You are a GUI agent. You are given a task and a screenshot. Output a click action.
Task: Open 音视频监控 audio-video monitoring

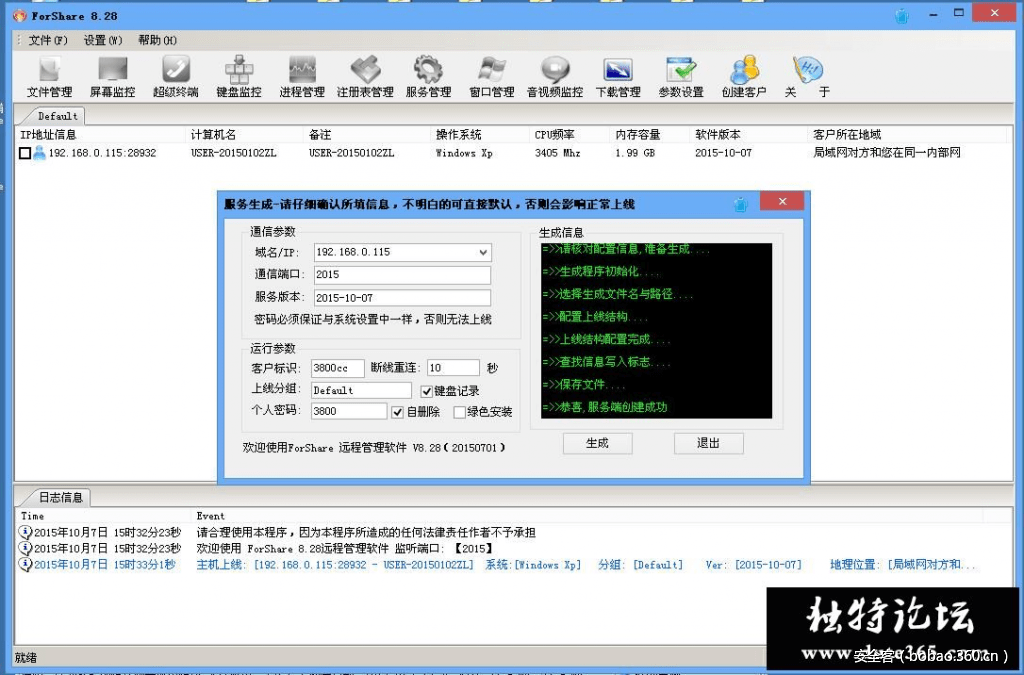click(x=554, y=75)
